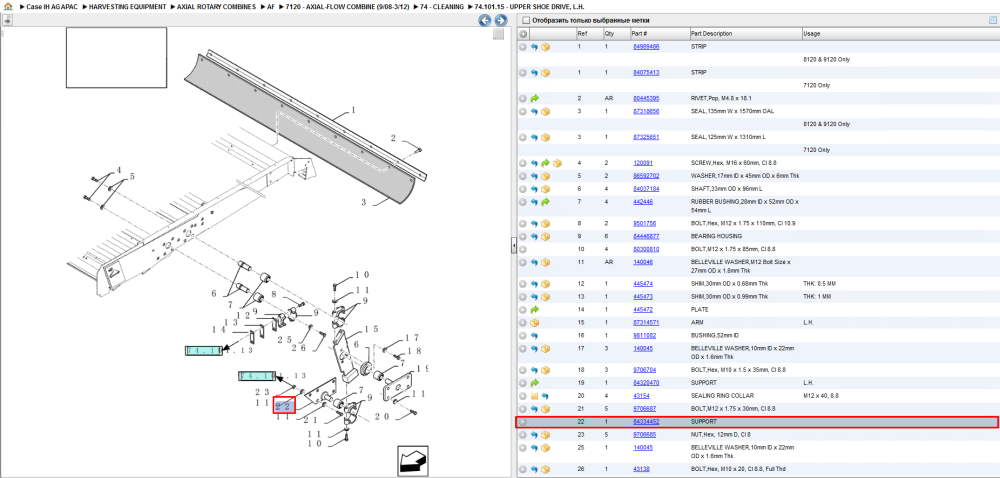The image size is (1000, 478).
Task: Click the lower teal reference callout in the diagram
Action: click(x=256, y=376)
